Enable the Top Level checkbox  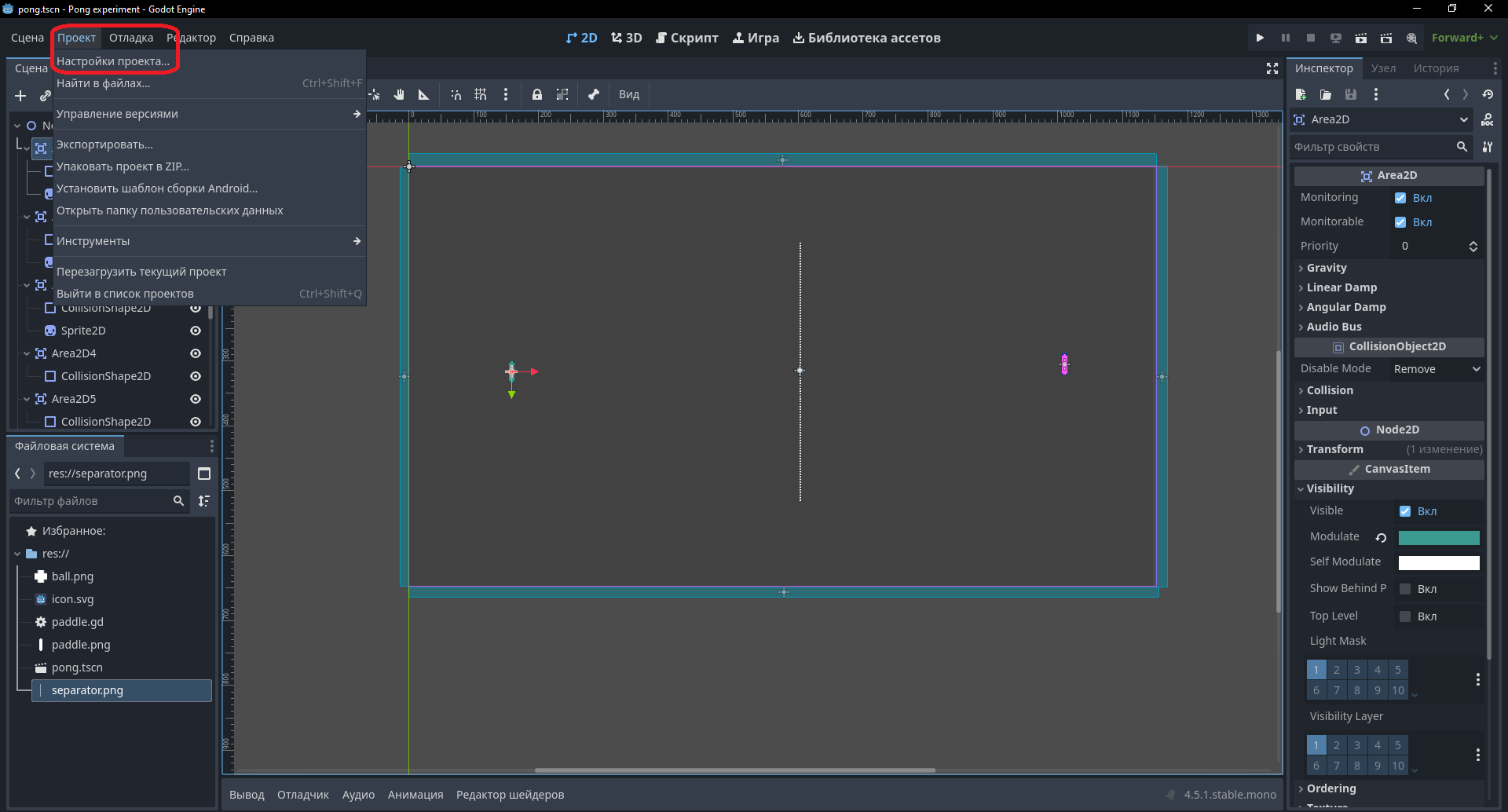tap(1405, 616)
